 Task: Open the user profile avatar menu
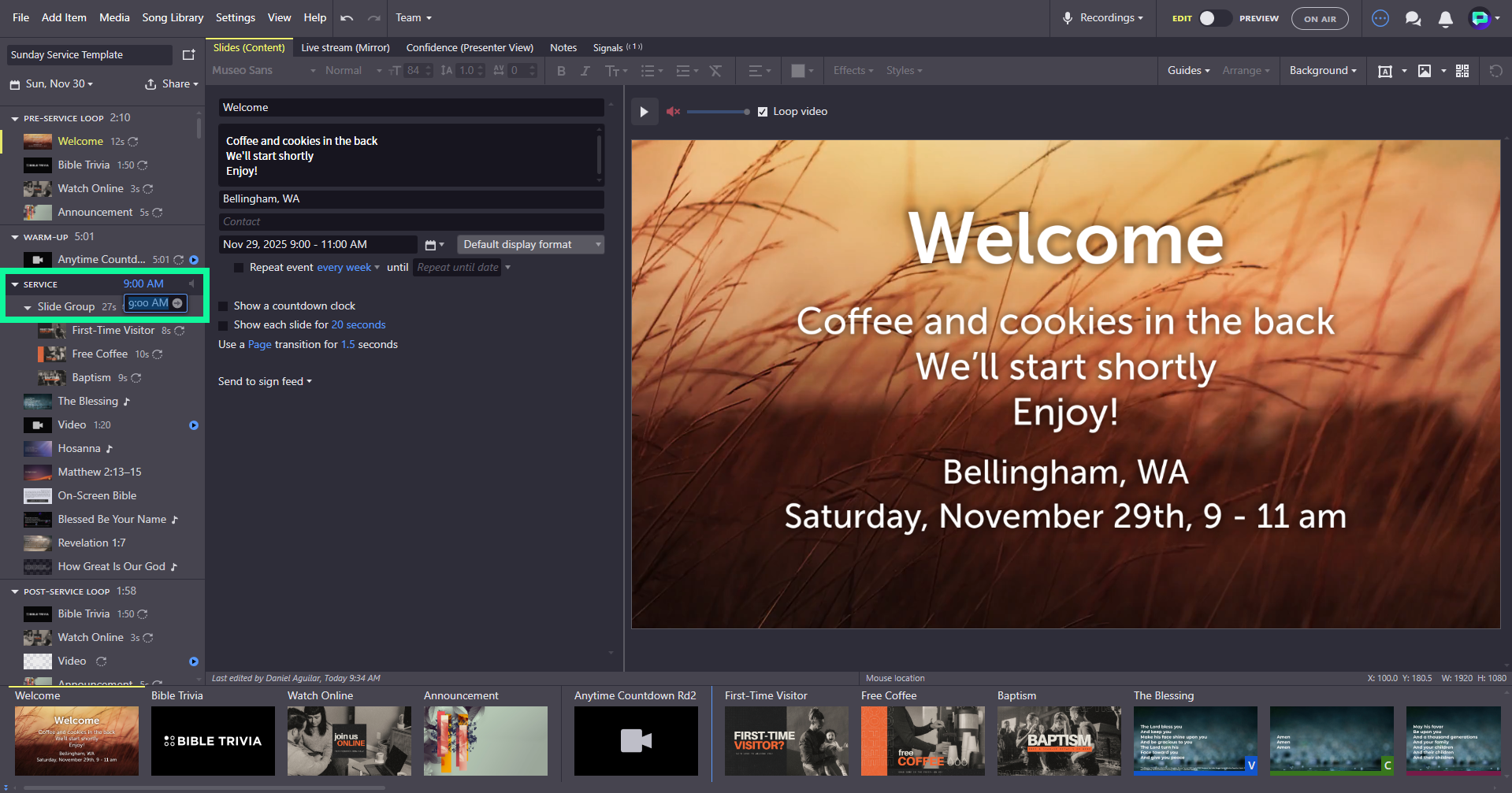(1480, 18)
